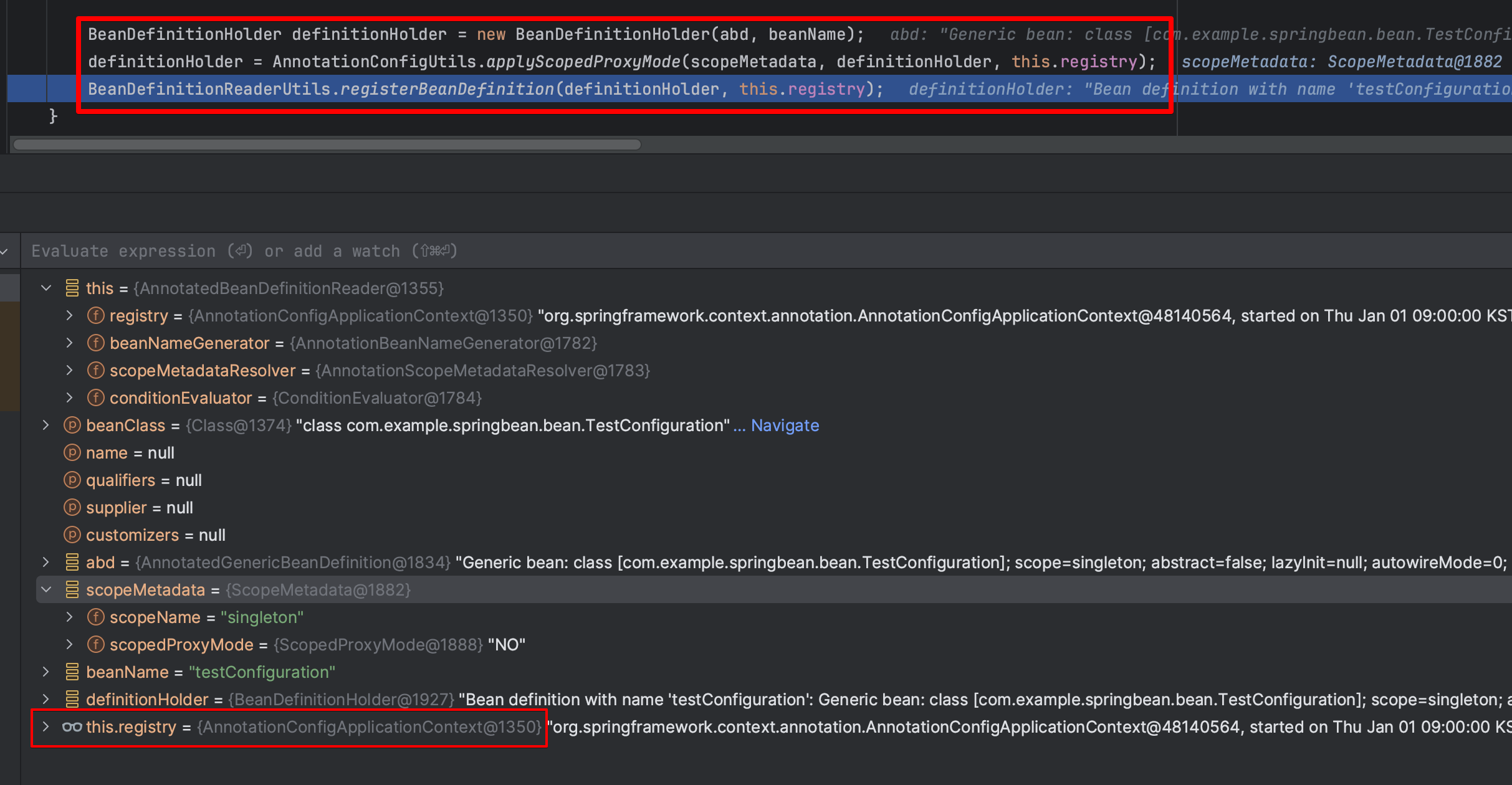Expand the abd variable node

pyautogui.click(x=46, y=563)
